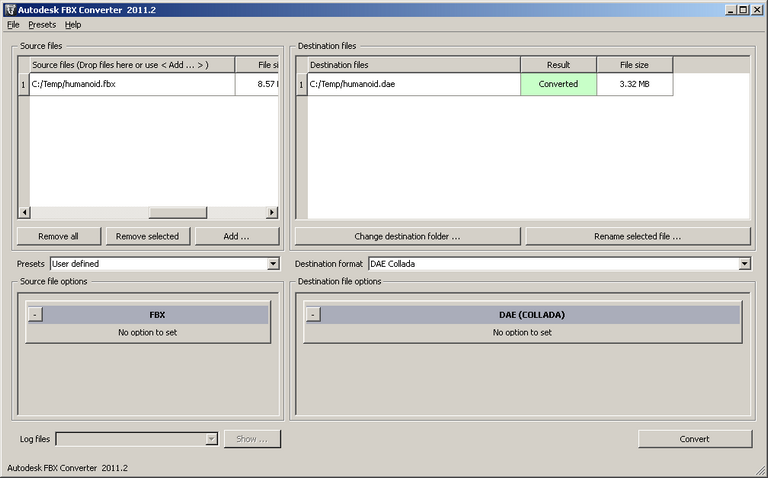Open the Presets dropdown arrow
This screenshot has height=478, width=768.
273,263
